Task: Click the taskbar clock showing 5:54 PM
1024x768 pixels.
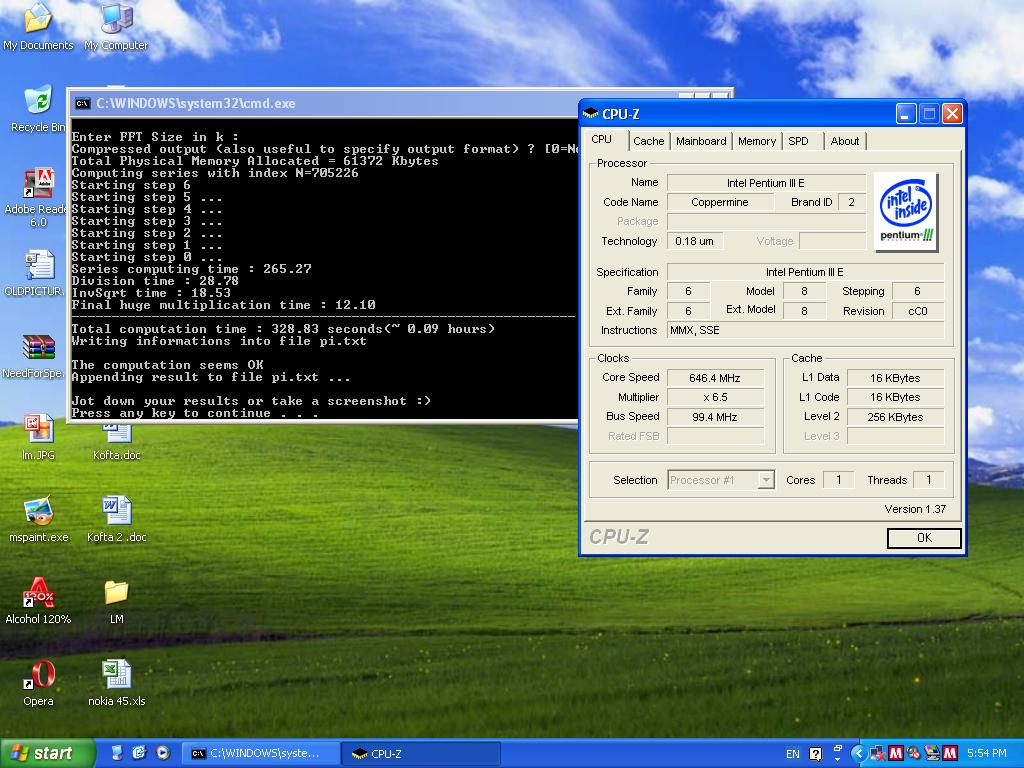Action: coord(986,754)
